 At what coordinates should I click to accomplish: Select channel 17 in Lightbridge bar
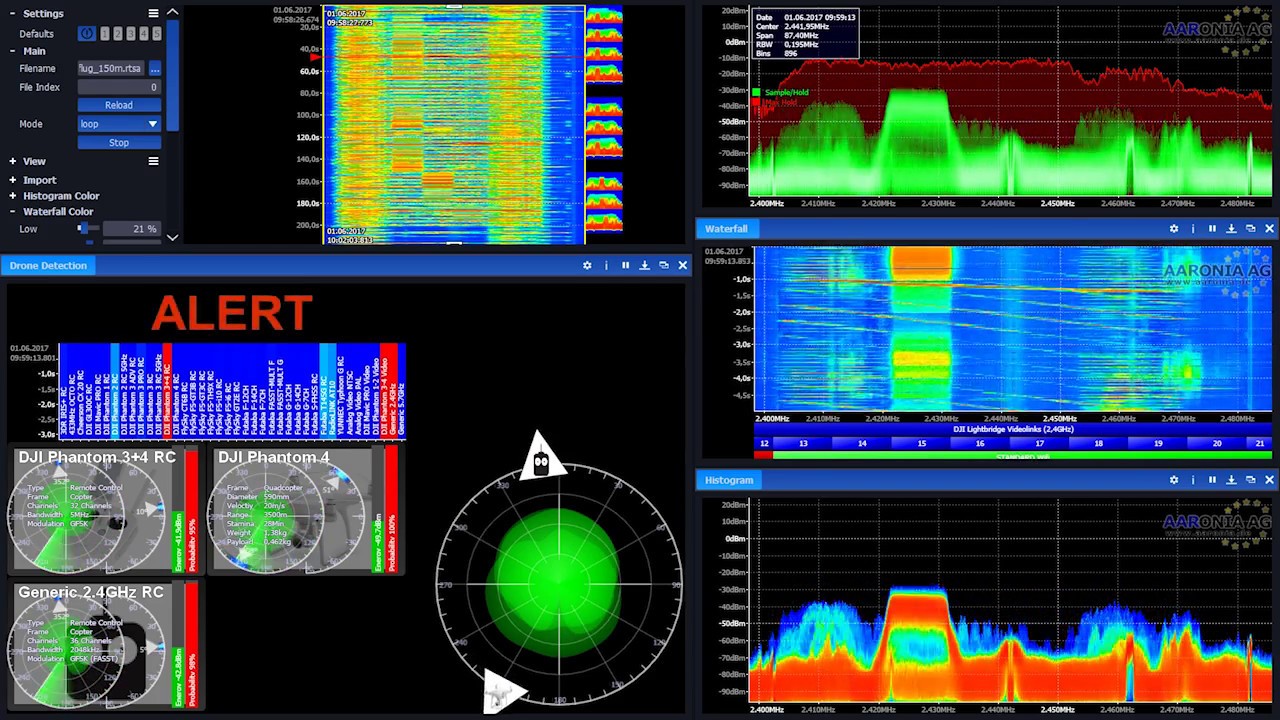tap(1039, 443)
